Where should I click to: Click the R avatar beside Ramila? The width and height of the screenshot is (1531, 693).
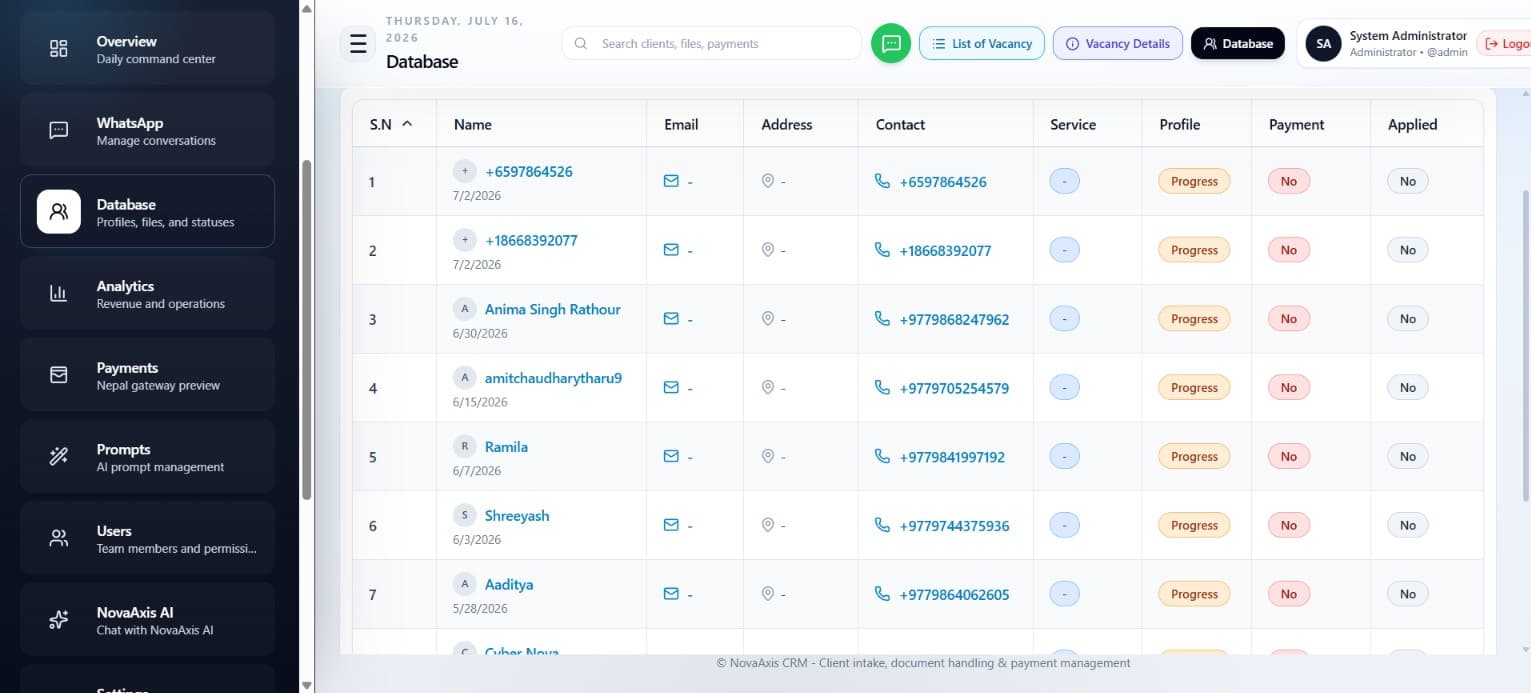[464, 446]
